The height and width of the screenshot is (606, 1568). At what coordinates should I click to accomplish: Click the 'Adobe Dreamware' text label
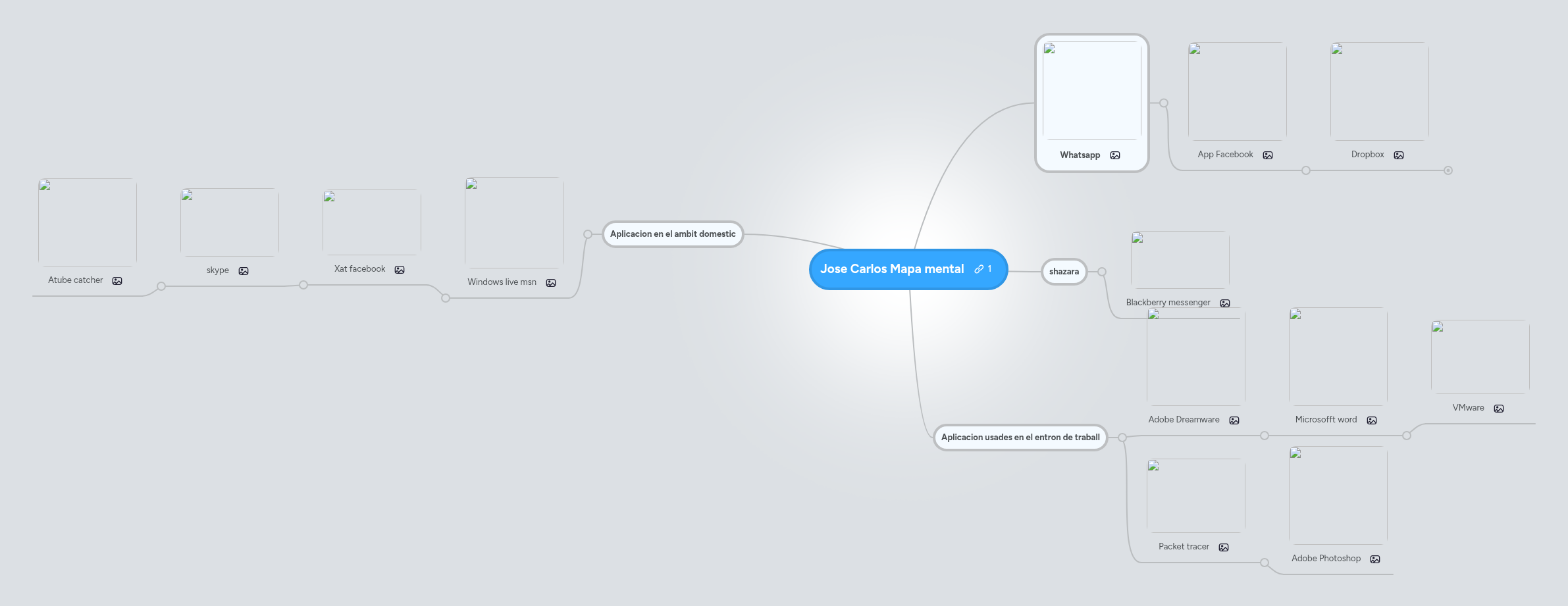1184,420
